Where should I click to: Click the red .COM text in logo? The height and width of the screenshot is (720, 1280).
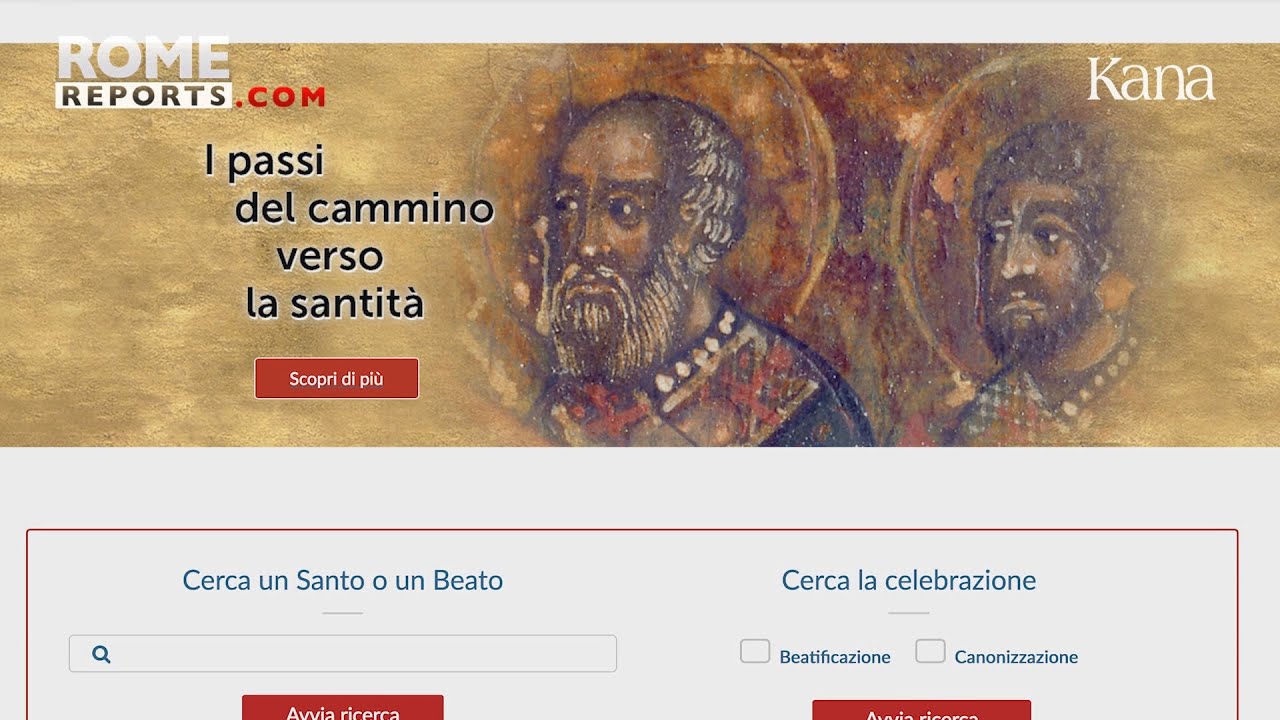280,97
